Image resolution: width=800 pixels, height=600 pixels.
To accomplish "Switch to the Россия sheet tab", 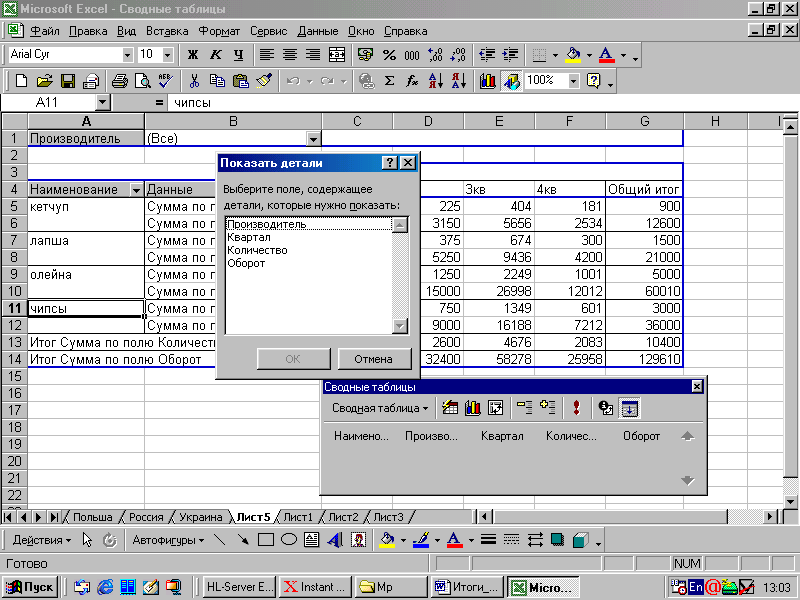I will click(x=146, y=517).
